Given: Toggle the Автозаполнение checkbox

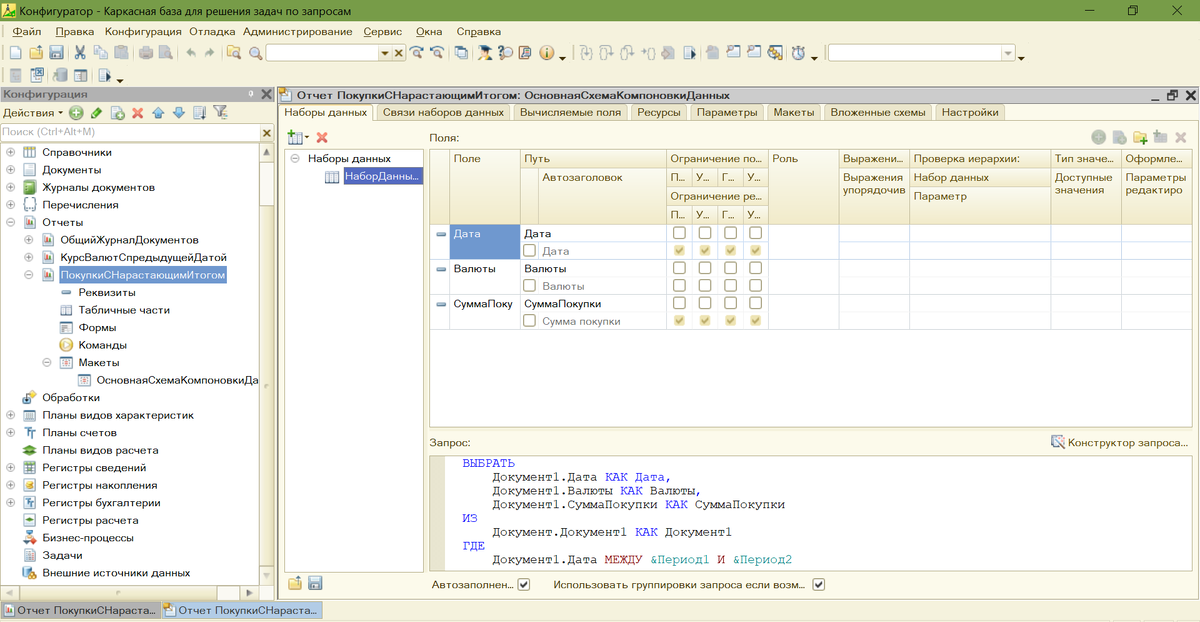Looking at the screenshot, I should [x=524, y=585].
